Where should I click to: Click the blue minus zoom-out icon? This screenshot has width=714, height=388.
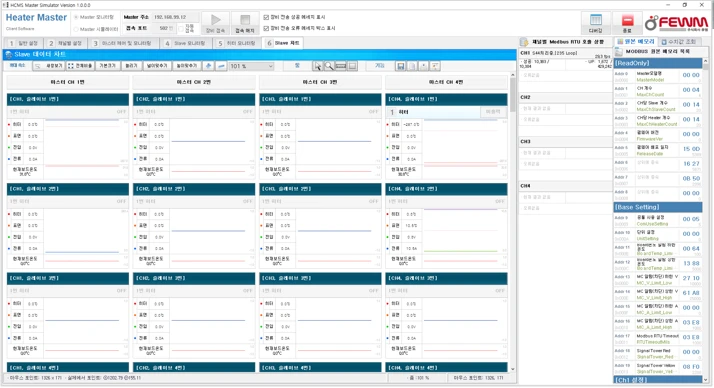coord(221,66)
